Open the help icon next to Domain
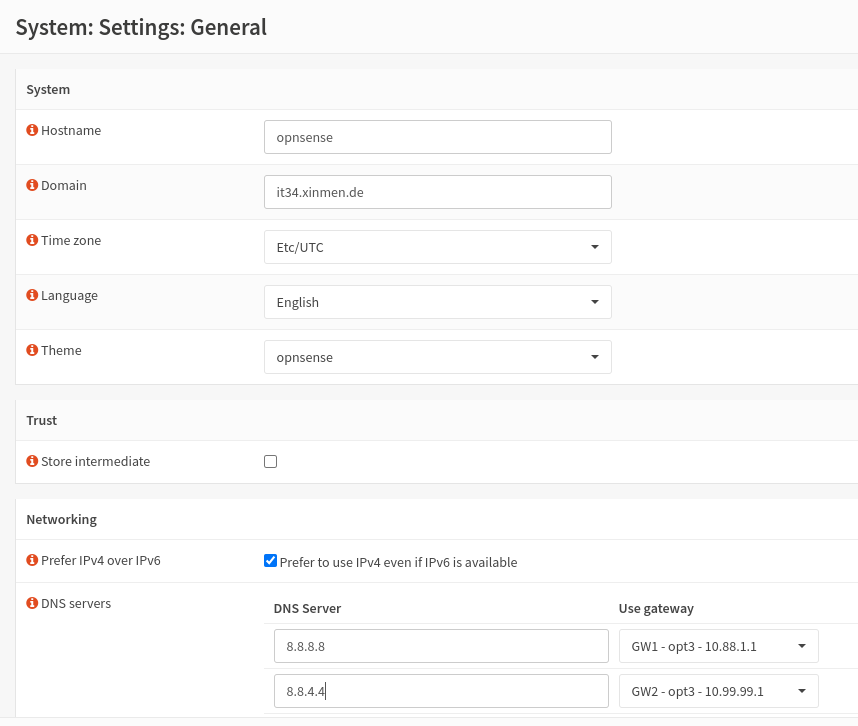 [33, 185]
